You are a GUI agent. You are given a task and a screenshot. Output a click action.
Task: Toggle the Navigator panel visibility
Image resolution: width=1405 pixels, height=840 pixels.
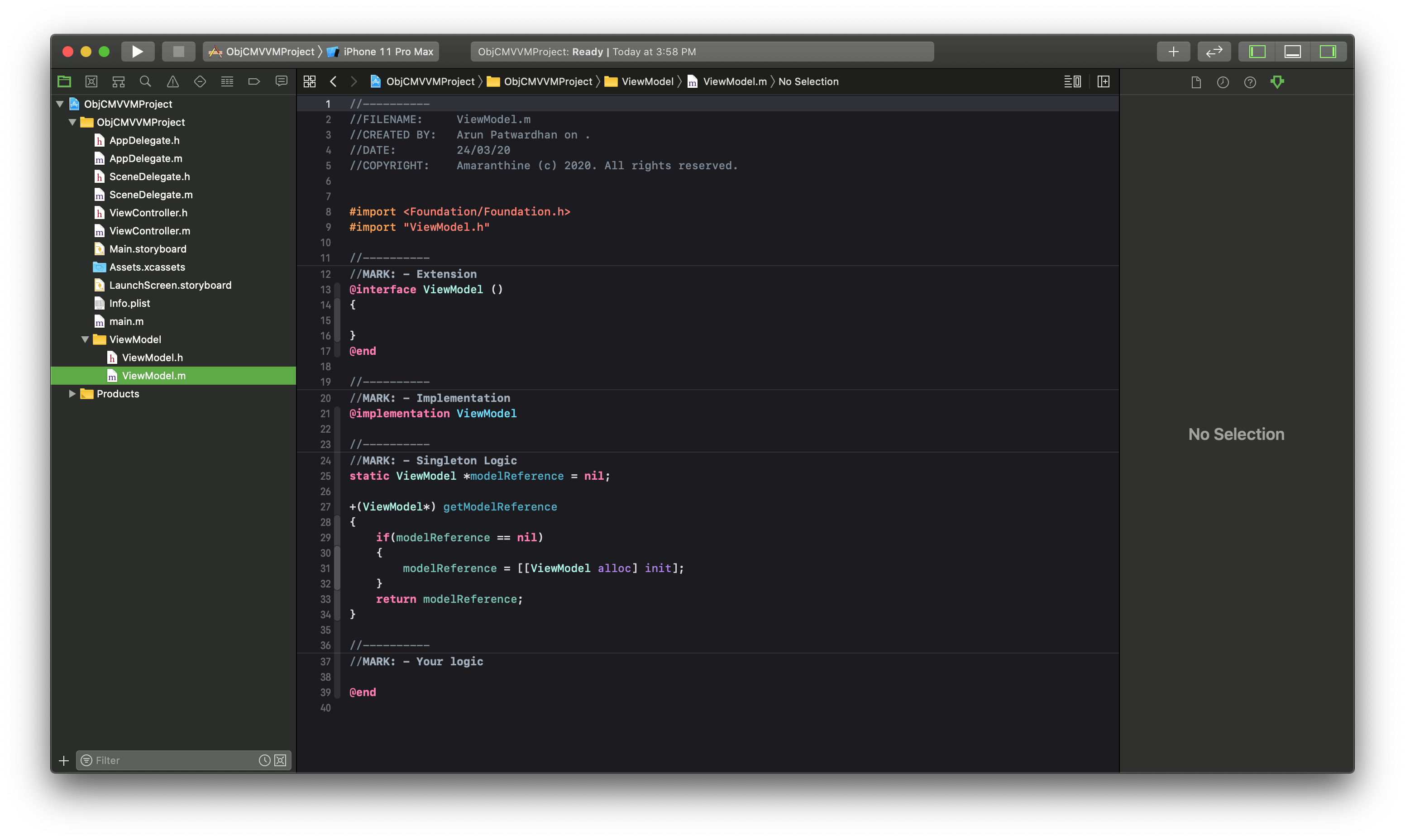tap(1257, 52)
